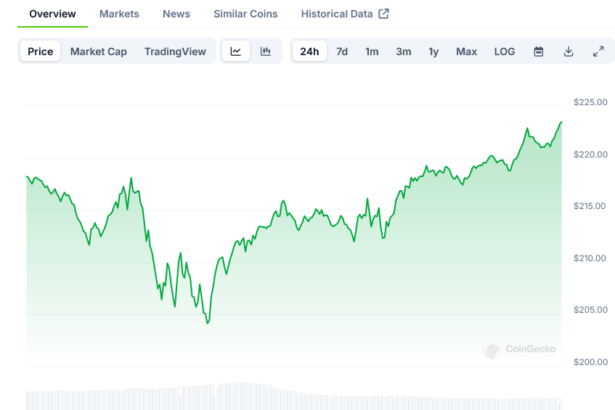Set chart range to 7d
The width and height of the screenshot is (615, 410).
[x=342, y=51]
